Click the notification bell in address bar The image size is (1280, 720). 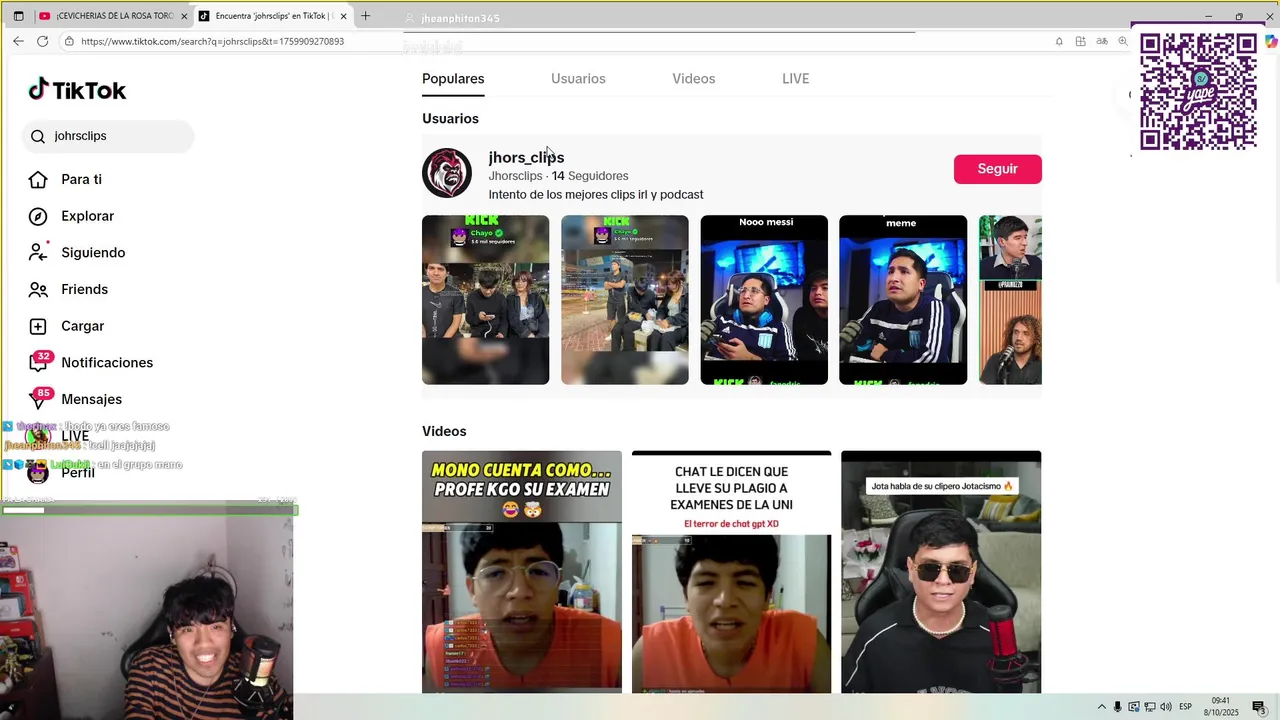coord(1059,41)
